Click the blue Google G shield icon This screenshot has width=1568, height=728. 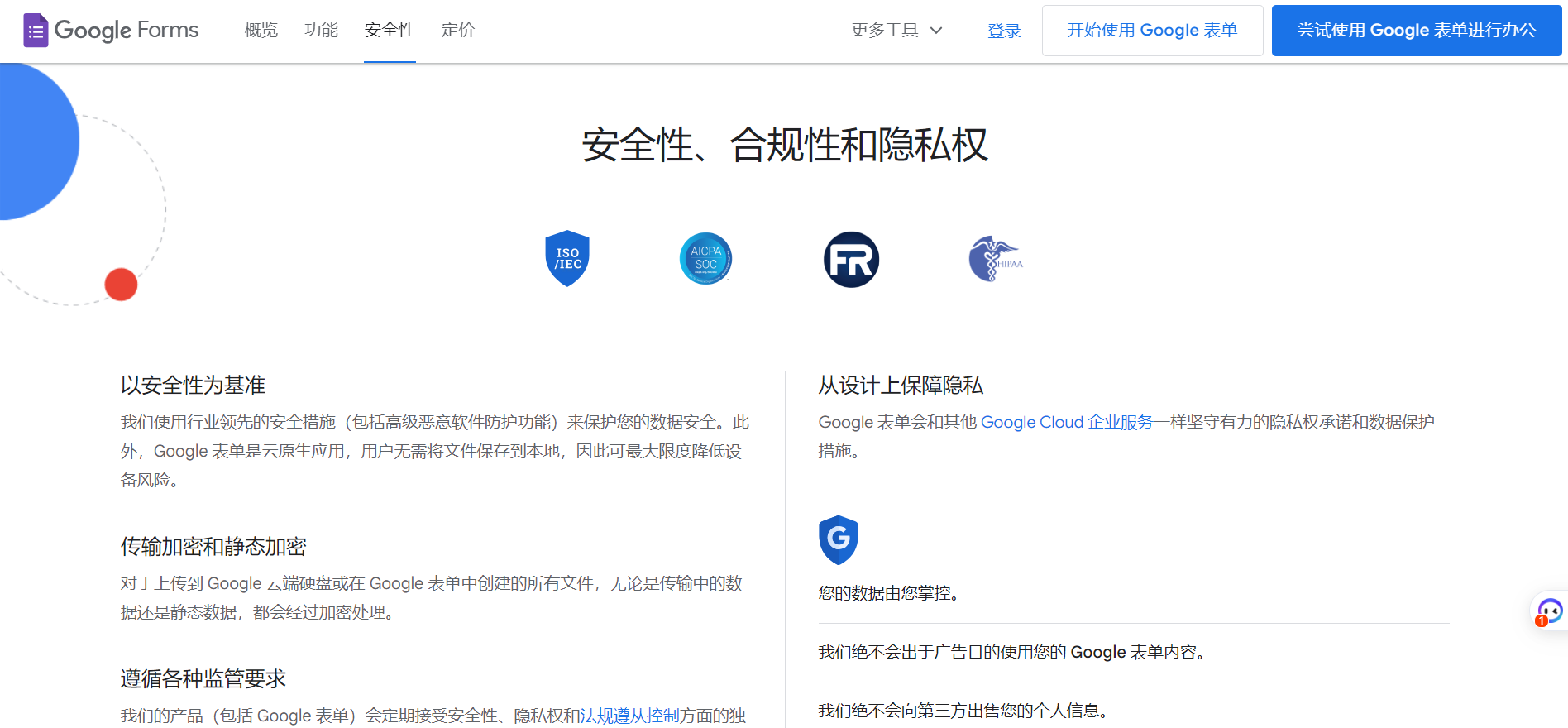(x=839, y=540)
